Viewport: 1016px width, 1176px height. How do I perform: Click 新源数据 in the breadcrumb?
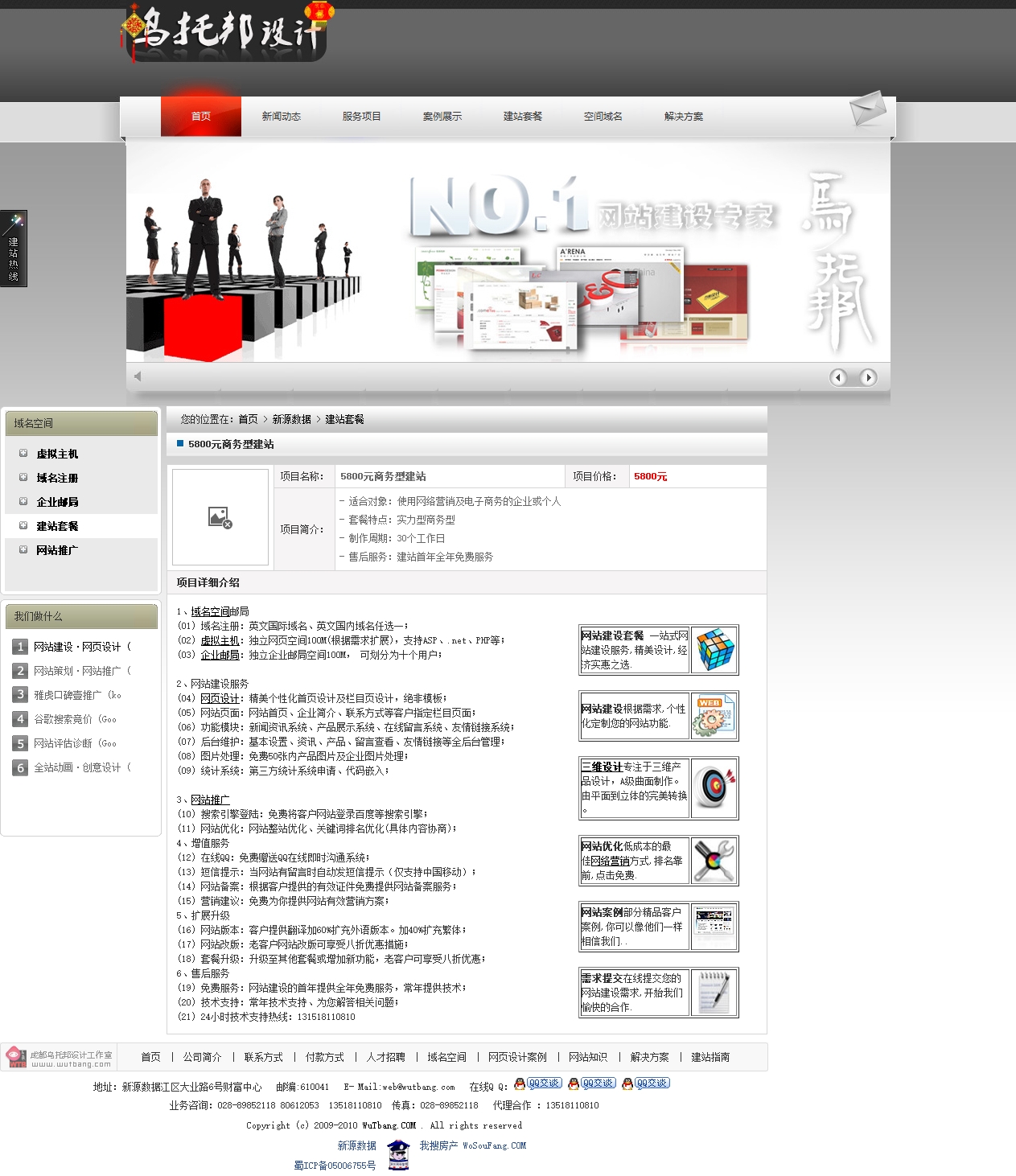click(292, 419)
